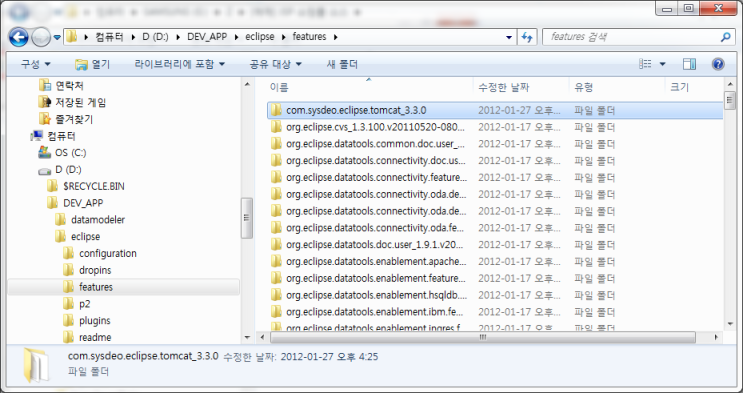This screenshot has width=743, height=393.
Task: Click the navigation pane scrollbar thumb
Action: tap(247, 218)
